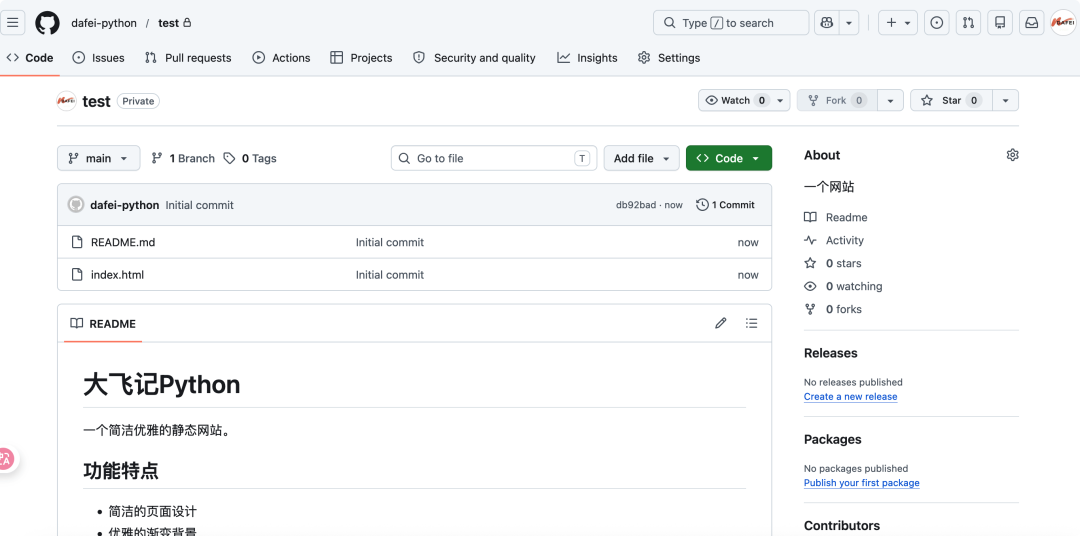Open the Add file dropdown
1080x536 pixels.
641,158
